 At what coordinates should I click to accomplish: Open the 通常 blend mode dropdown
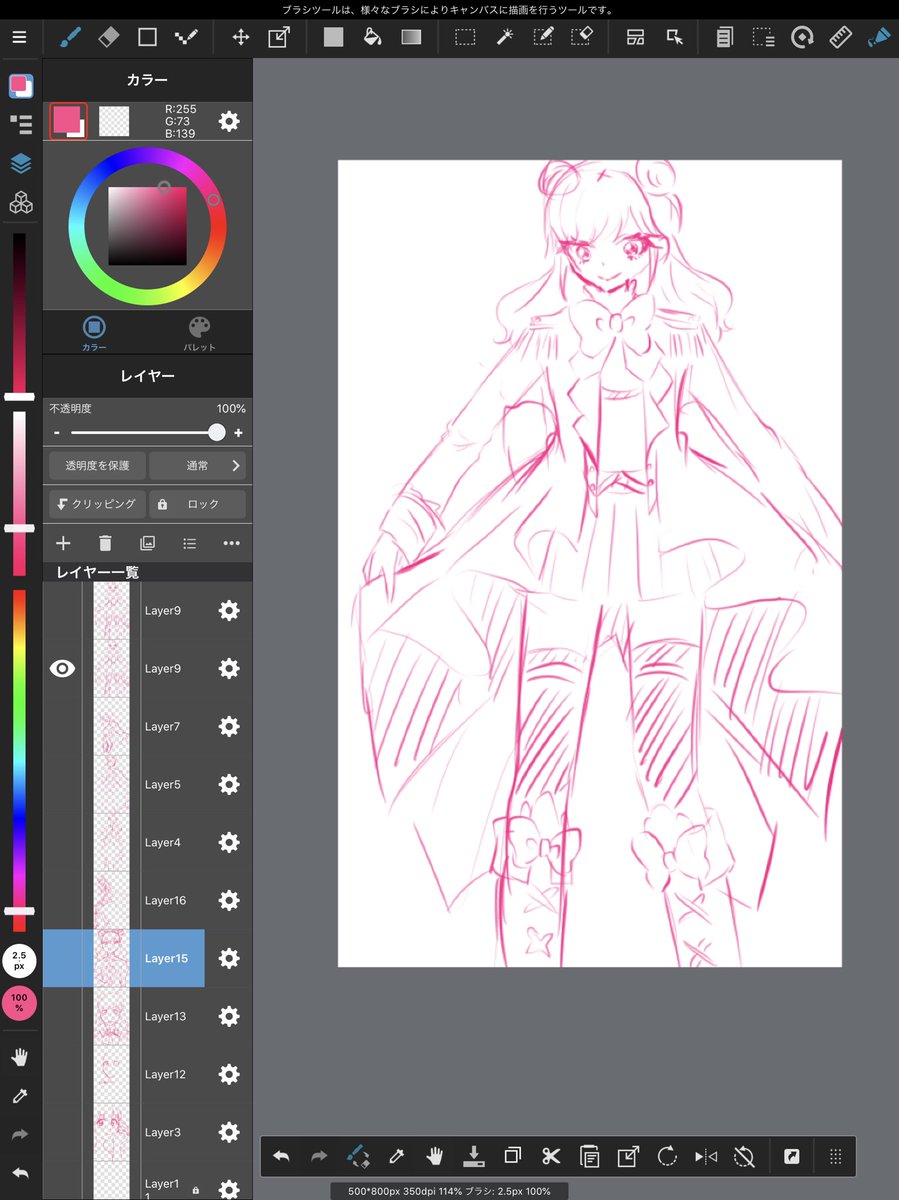tap(197, 466)
